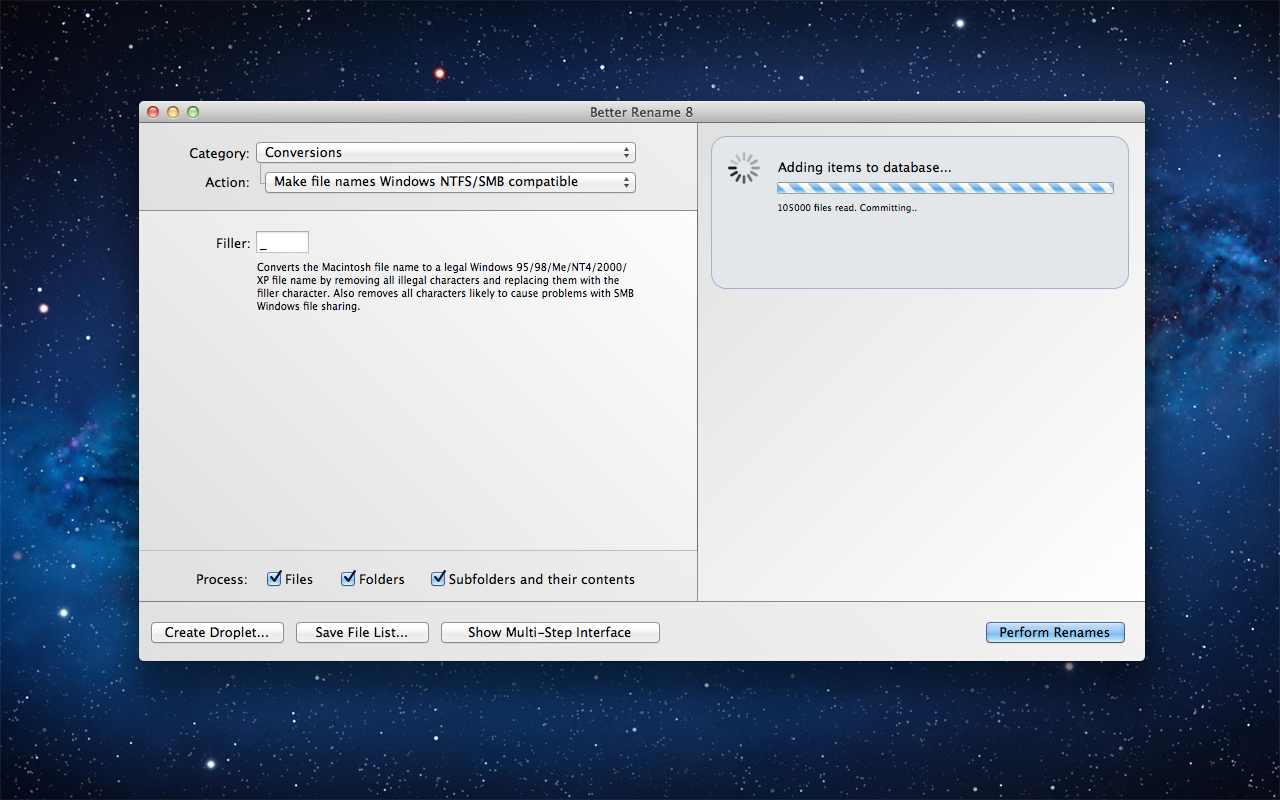Screen dimensions: 1280x800
Task: Click '105000 files read. Committing..' text
Action: [x=847, y=208]
